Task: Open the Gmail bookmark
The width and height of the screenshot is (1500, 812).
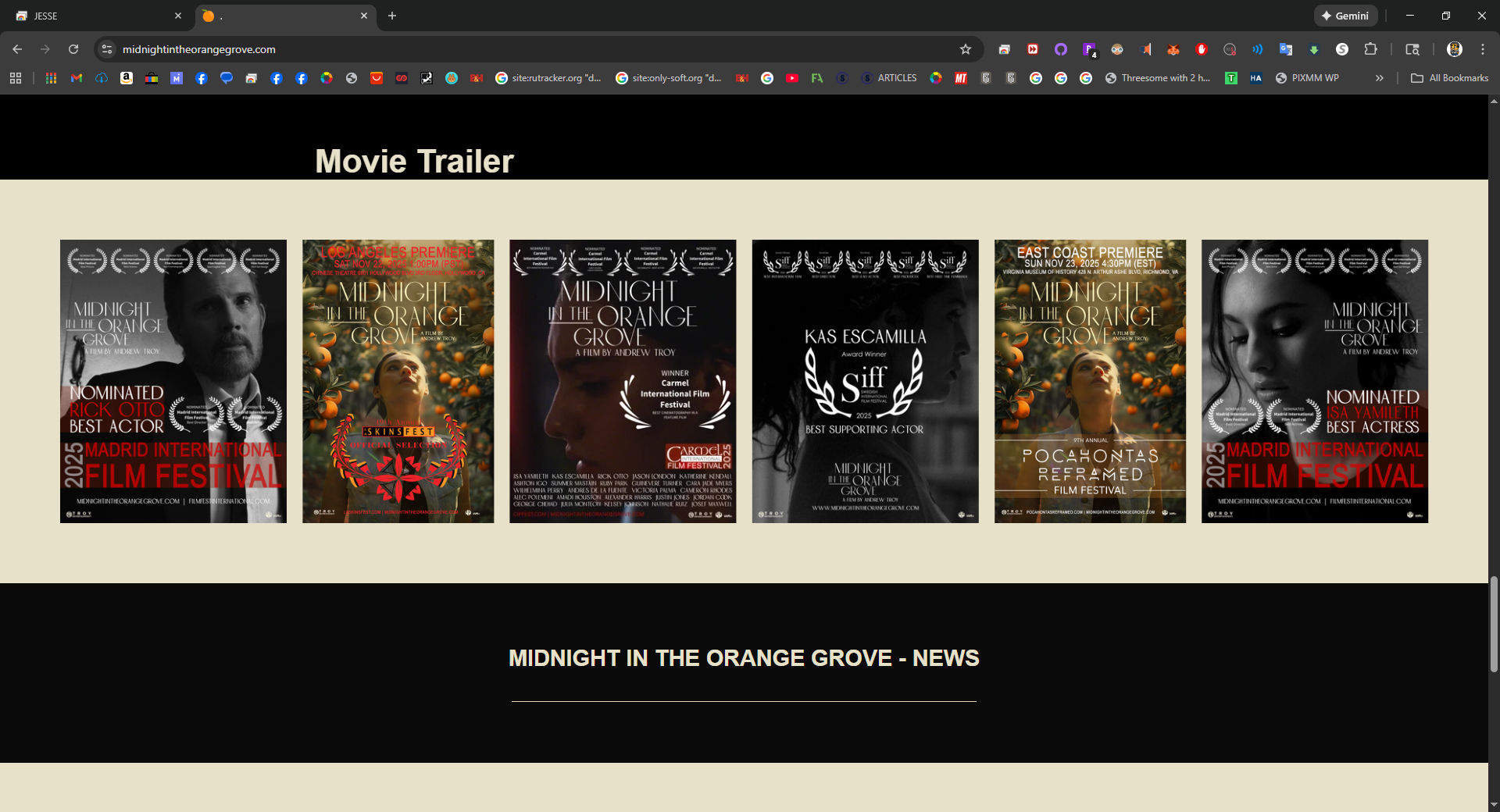Action: [x=77, y=78]
